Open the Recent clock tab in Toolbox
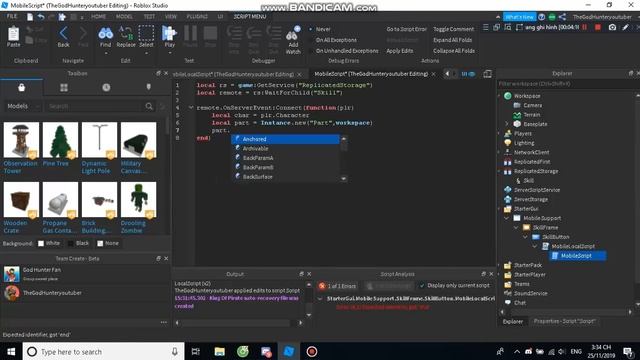 point(106,87)
